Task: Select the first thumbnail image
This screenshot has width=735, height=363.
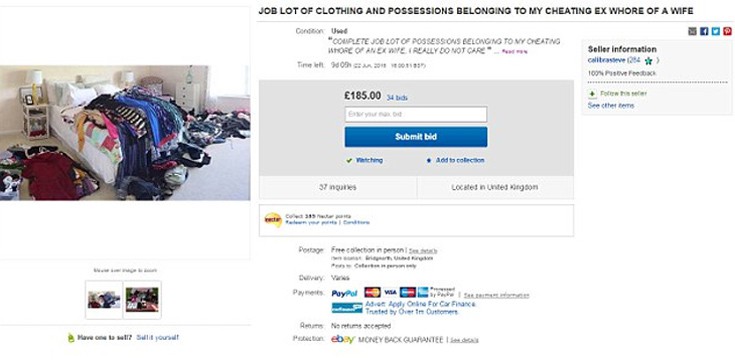Action: pos(104,300)
